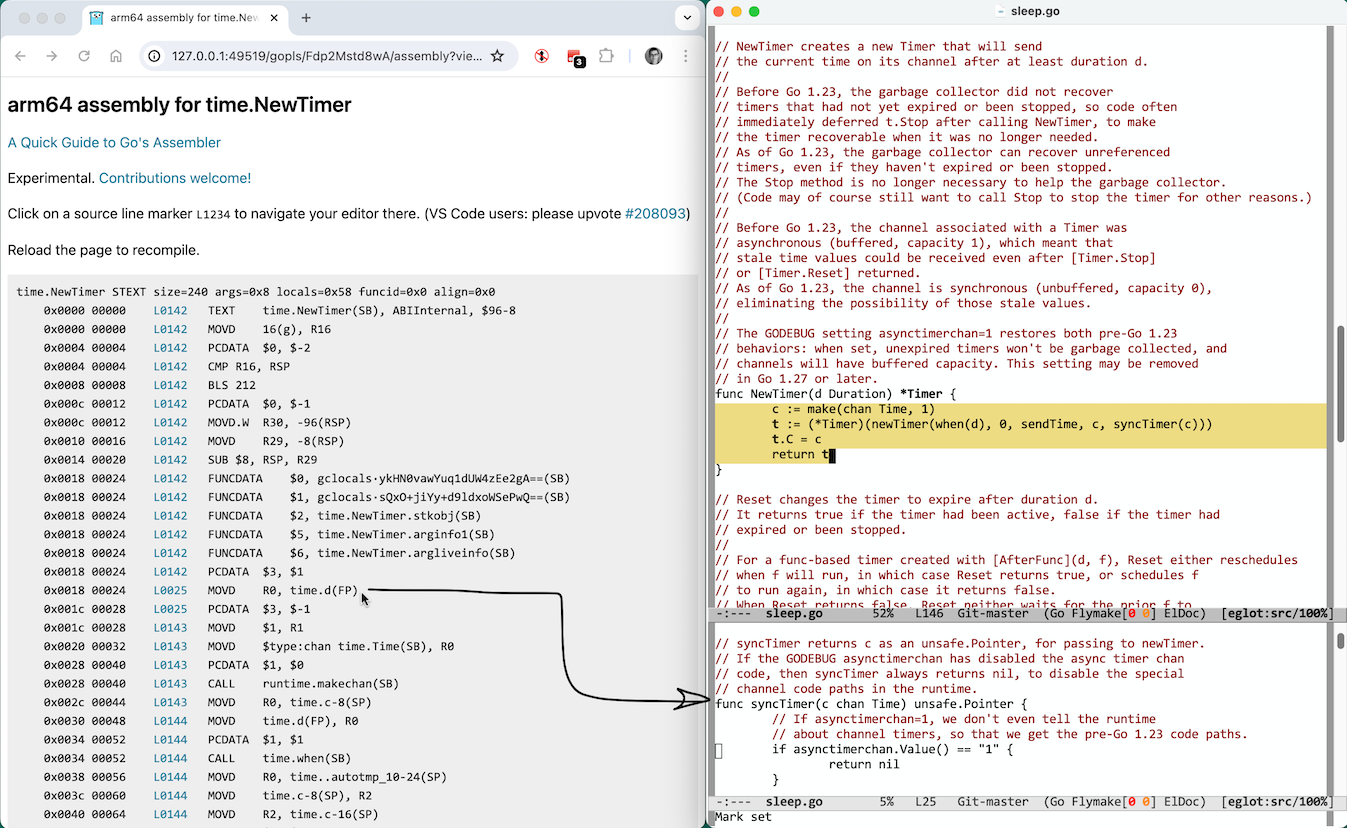Click the Chrome profile avatar
The height and width of the screenshot is (828, 1347).
point(654,57)
